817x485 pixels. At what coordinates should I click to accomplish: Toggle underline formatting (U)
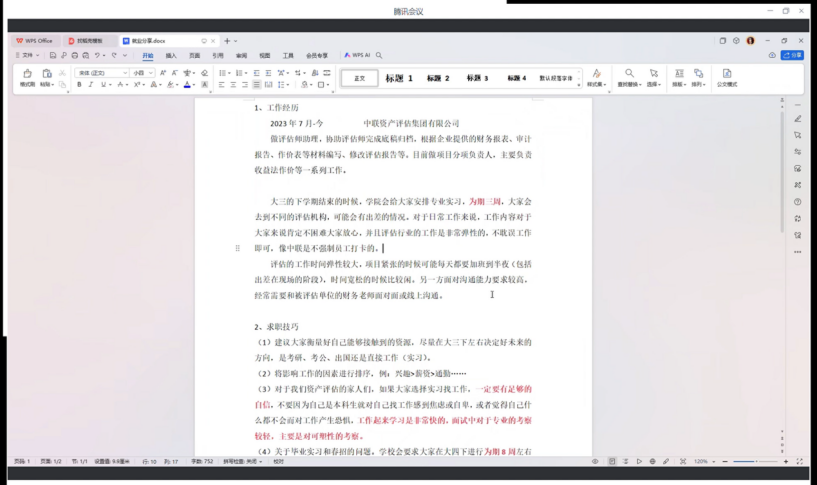click(102, 85)
